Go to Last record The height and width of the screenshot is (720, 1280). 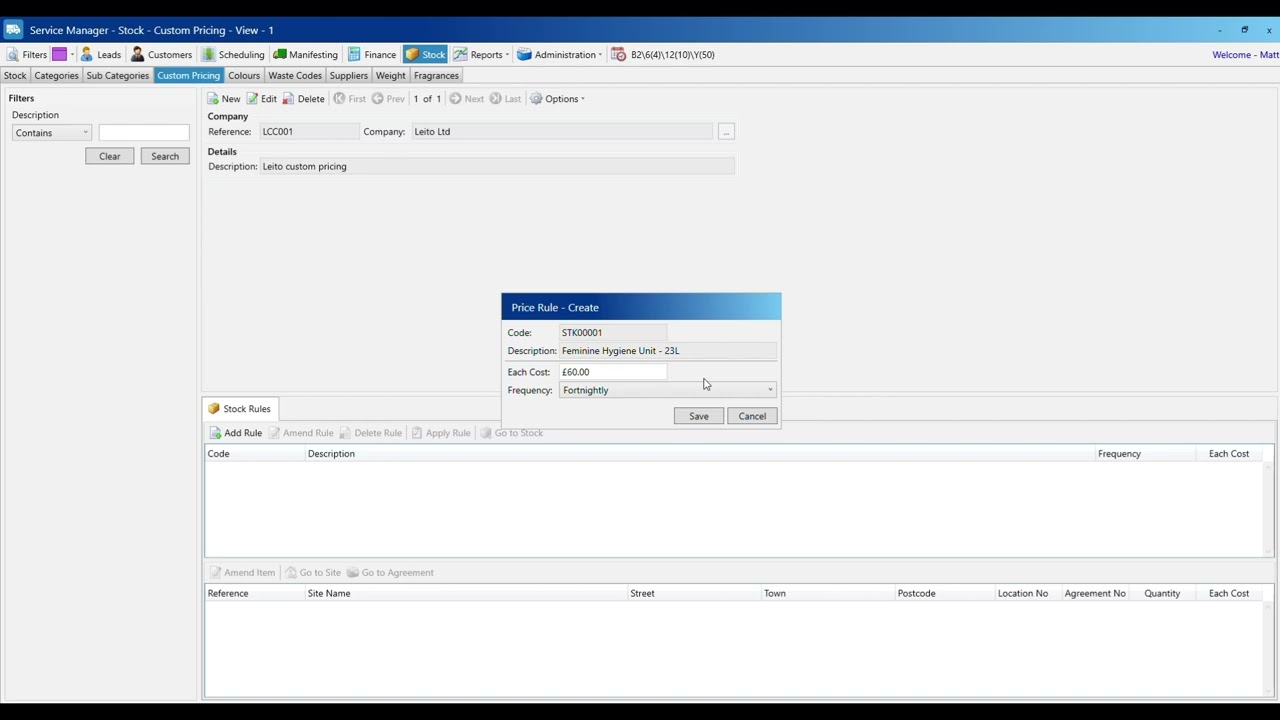coord(505,99)
